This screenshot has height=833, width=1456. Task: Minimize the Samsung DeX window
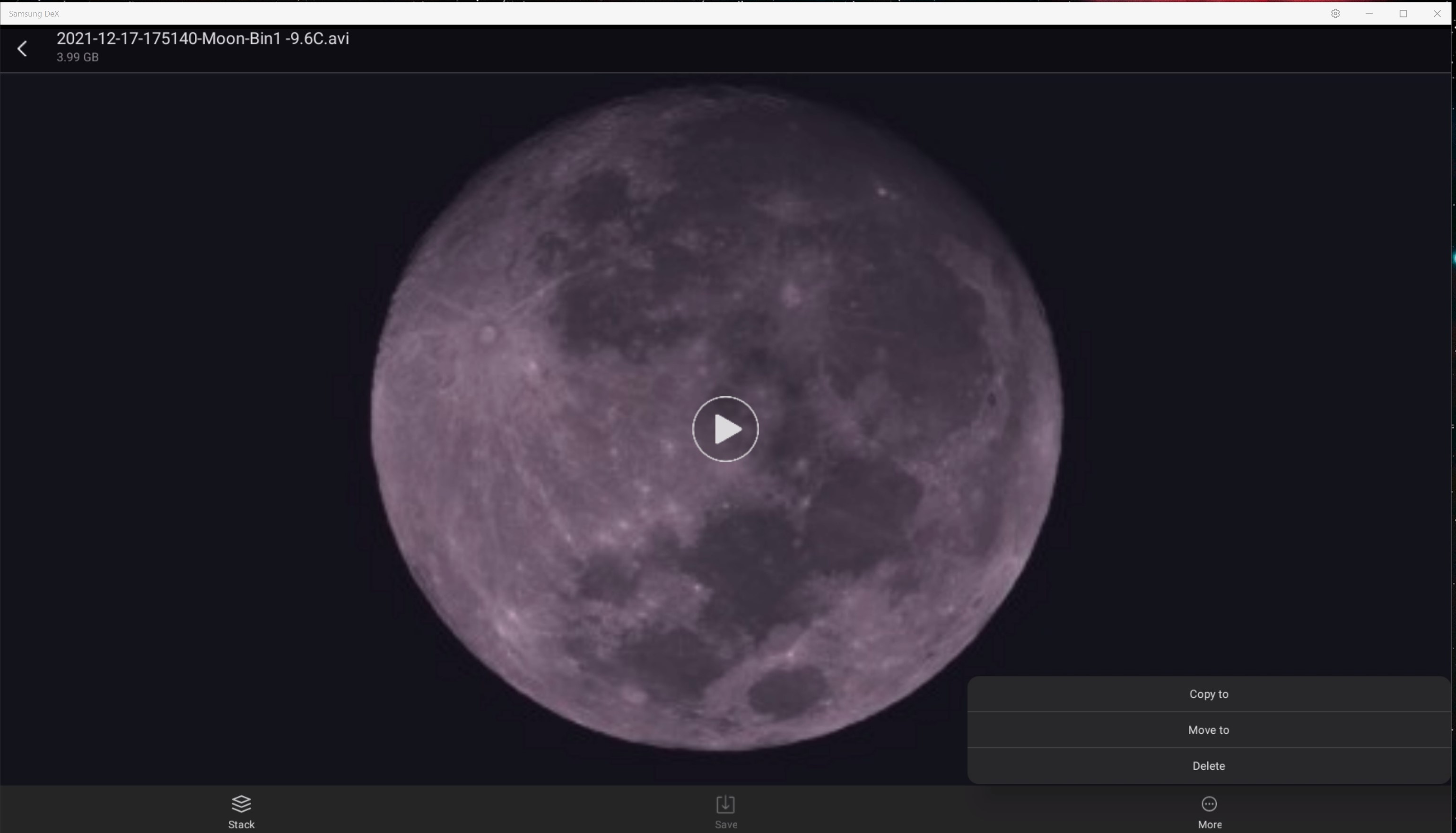click(1369, 13)
